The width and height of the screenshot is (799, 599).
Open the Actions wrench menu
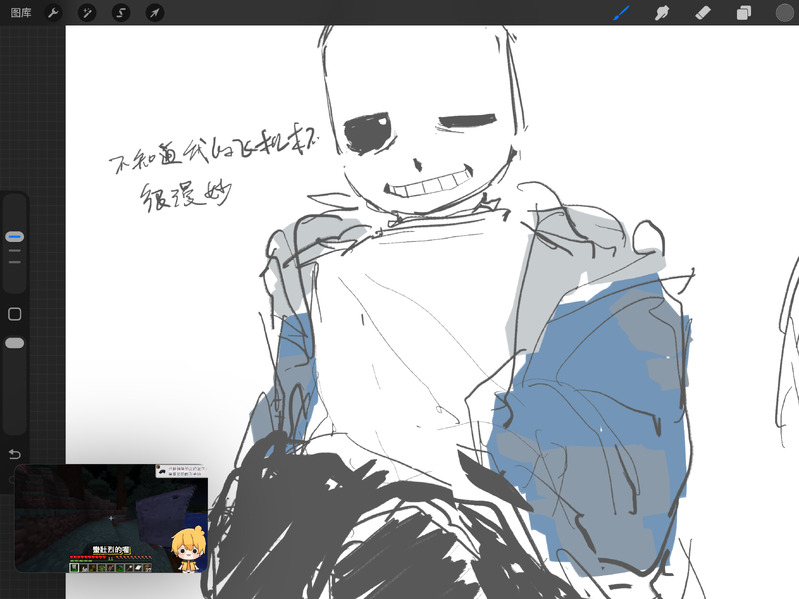(x=53, y=13)
